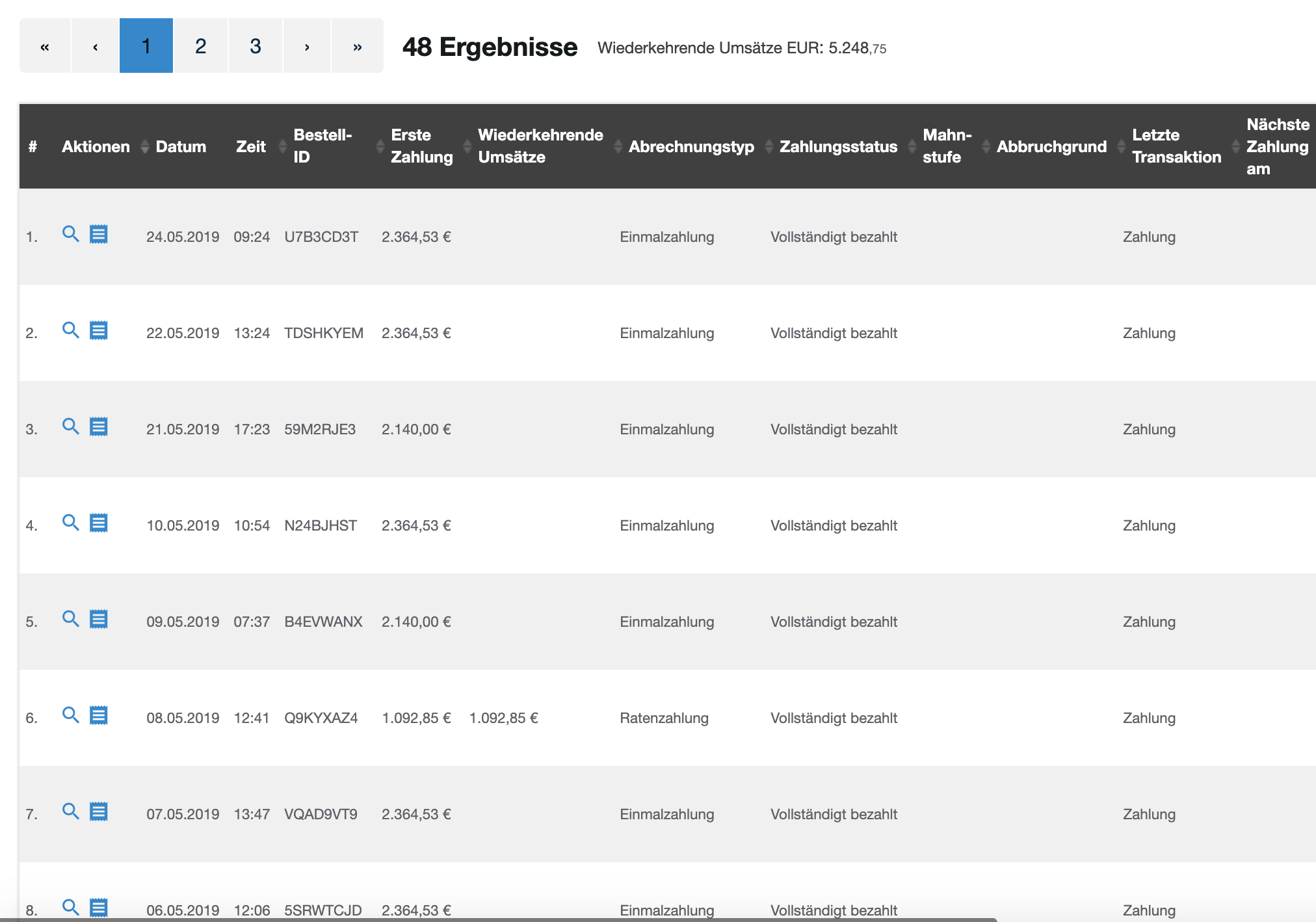Open invoice document icon for order TDSHKYEM
The height and width of the screenshot is (922, 1316).
point(99,330)
